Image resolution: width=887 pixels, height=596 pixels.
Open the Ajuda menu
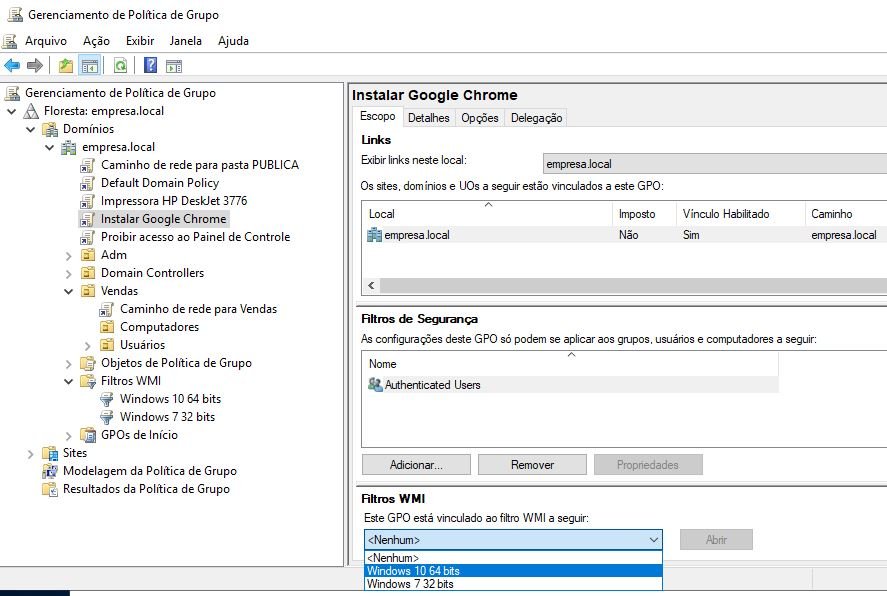[x=234, y=41]
